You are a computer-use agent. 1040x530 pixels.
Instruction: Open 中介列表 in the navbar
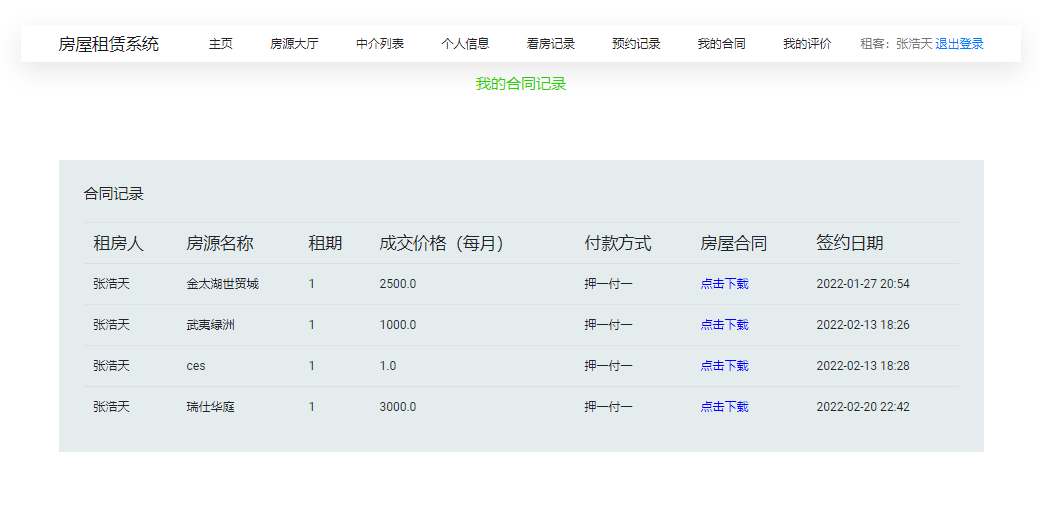(x=379, y=44)
